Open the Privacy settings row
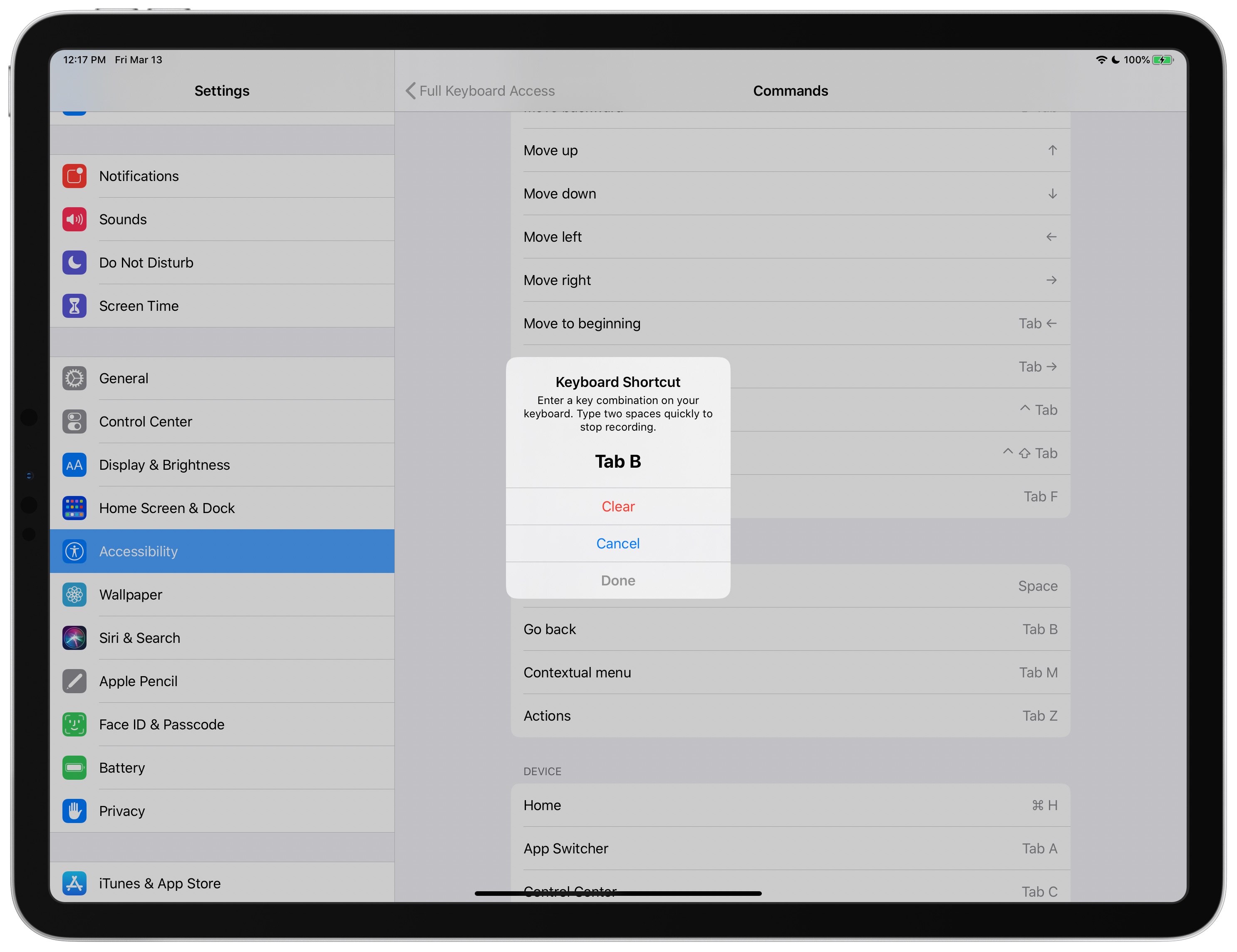1237x952 pixels. click(222, 811)
